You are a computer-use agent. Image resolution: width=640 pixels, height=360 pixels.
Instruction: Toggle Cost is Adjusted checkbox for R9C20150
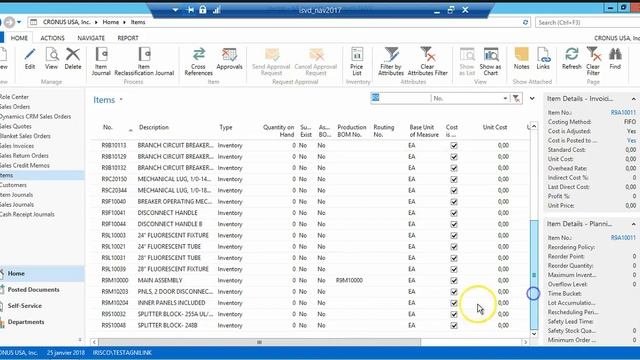tap(454, 179)
